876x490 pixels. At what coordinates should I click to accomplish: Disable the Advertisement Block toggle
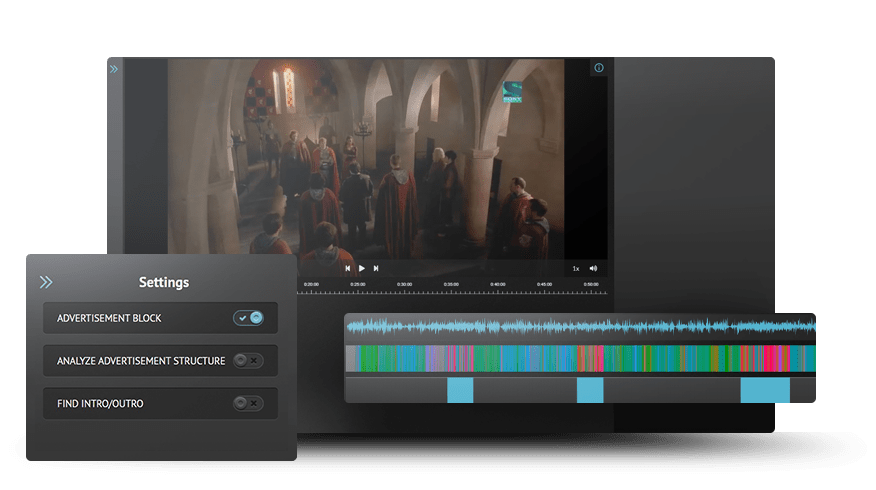point(249,318)
